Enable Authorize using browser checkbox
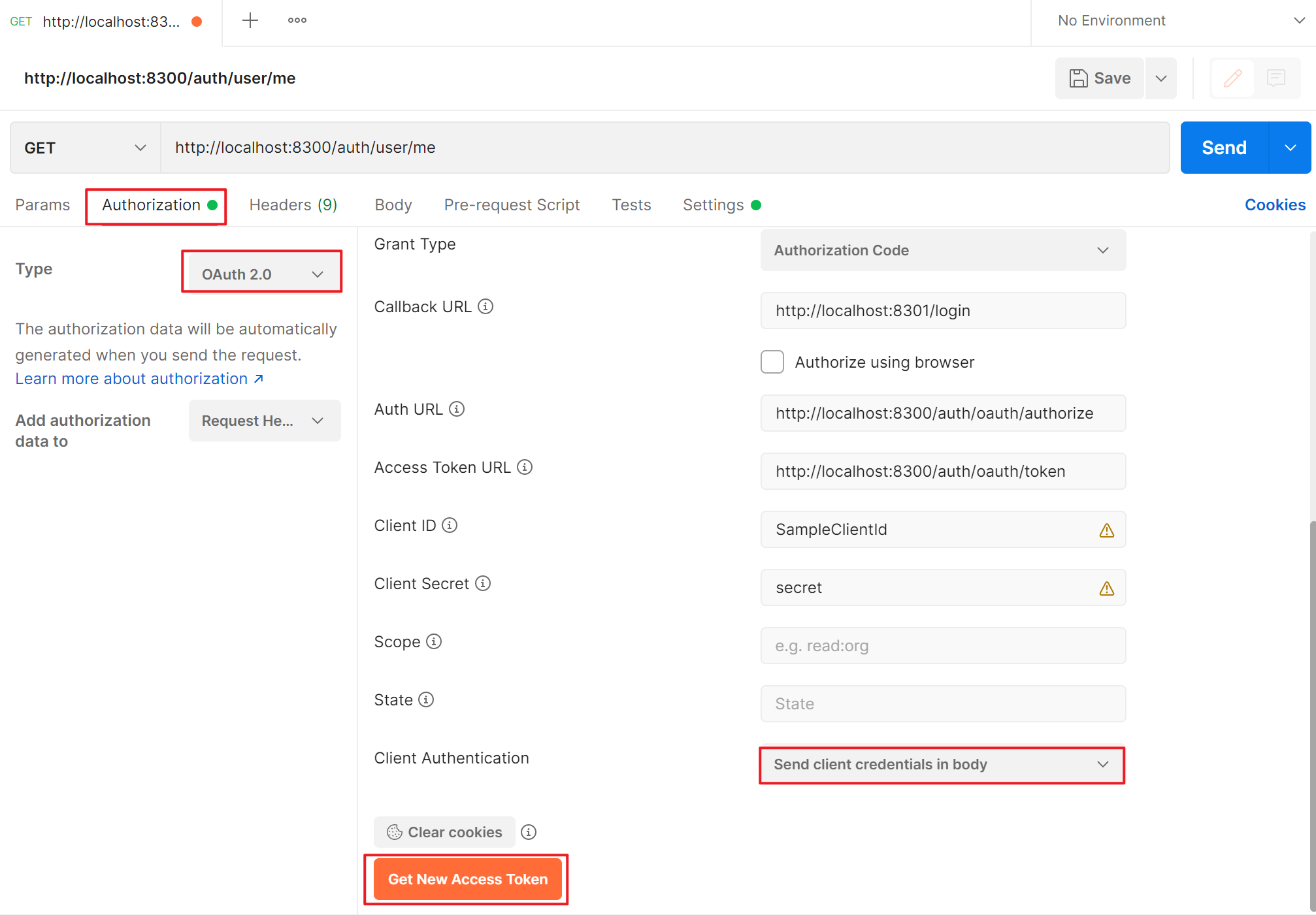Image resolution: width=1316 pixels, height=915 pixels. tap(772, 362)
